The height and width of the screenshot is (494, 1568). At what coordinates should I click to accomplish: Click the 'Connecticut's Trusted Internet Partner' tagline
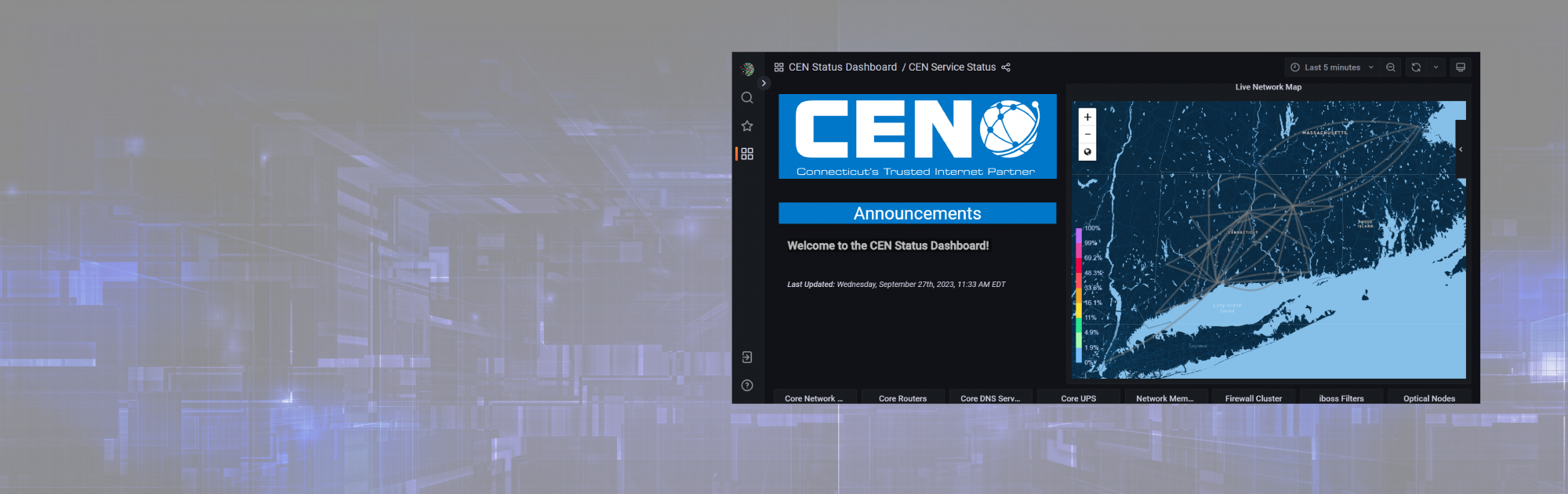tap(916, 172)
